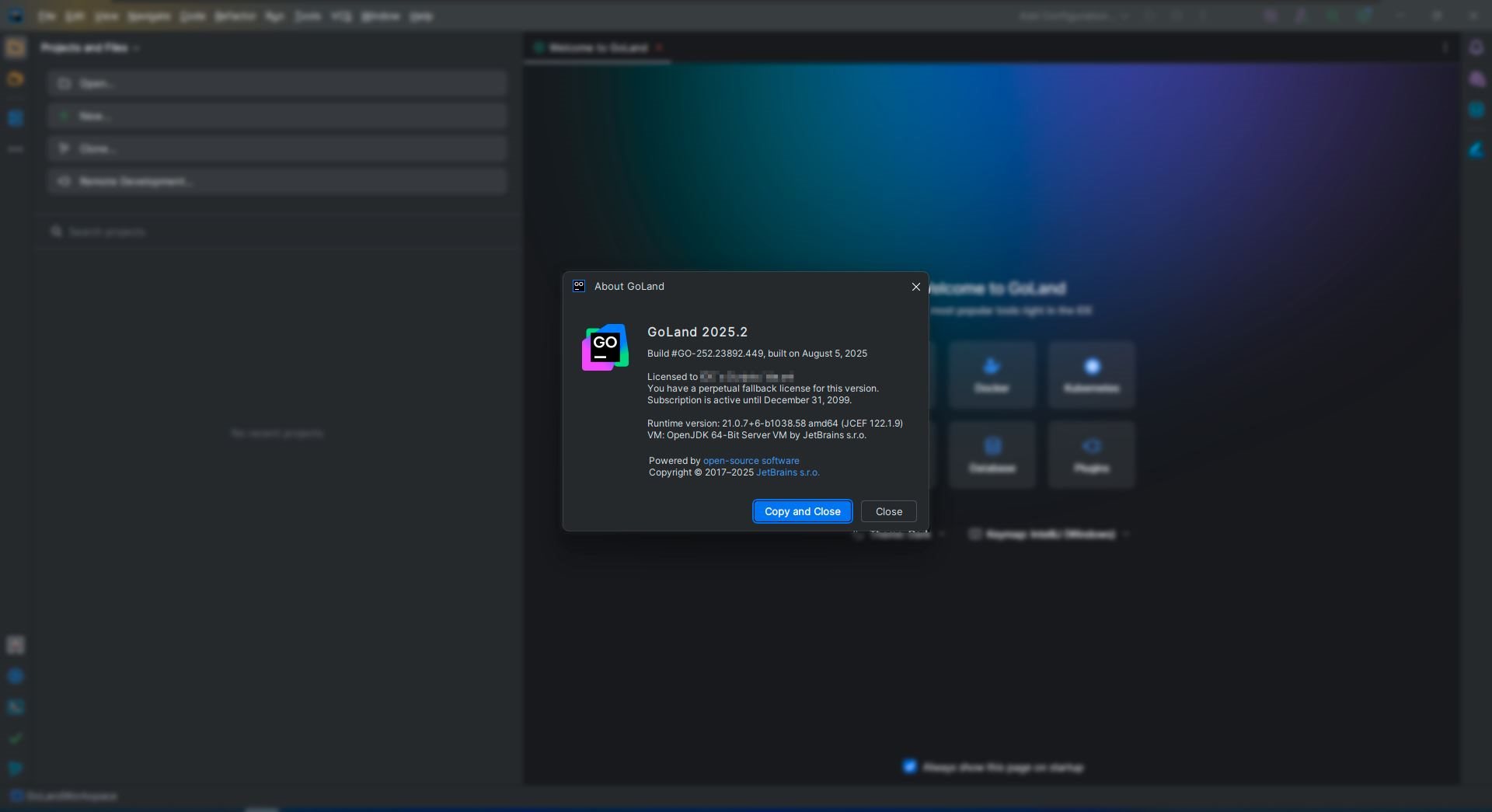This screenshot has height=812, width=1492.
Task: Click blue square icon in left sidebar
Action: pyautogui.click(x=16, y=118)
